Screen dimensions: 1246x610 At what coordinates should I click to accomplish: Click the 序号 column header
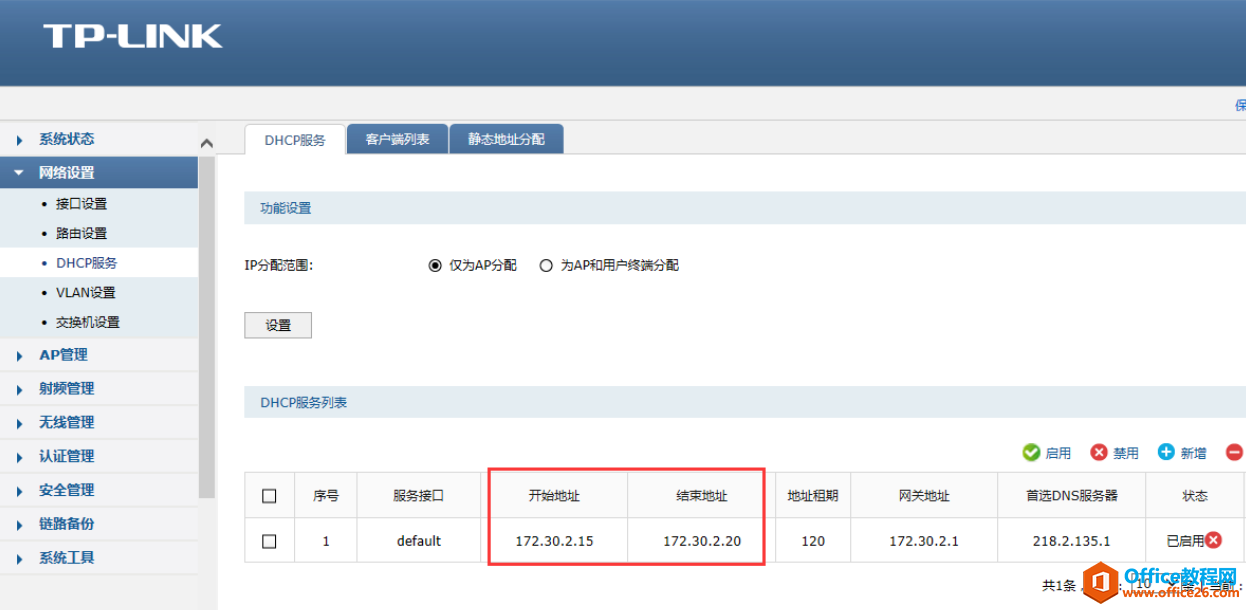pos(326,496)
